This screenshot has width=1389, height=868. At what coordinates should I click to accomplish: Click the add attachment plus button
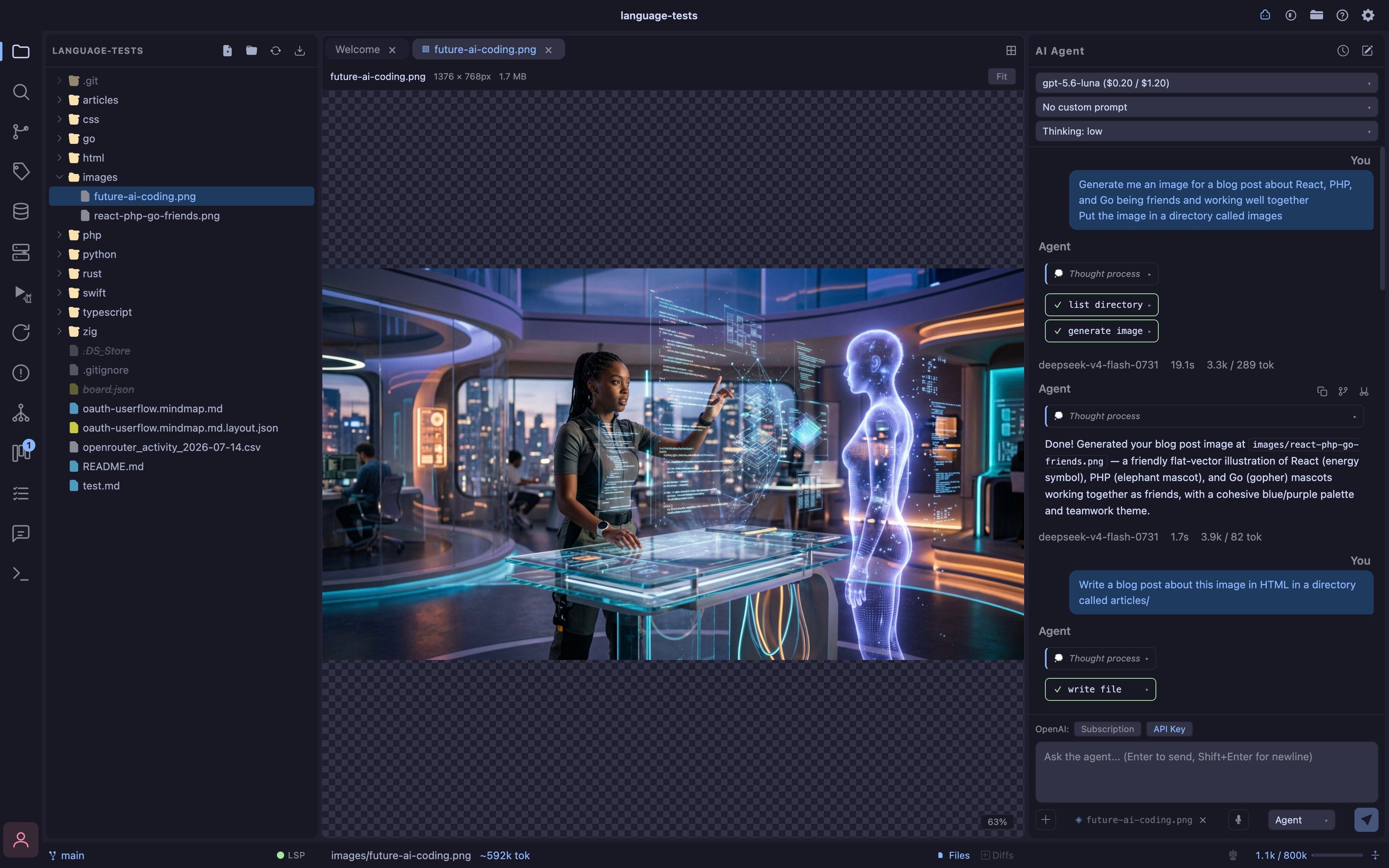pos(1045,820)
